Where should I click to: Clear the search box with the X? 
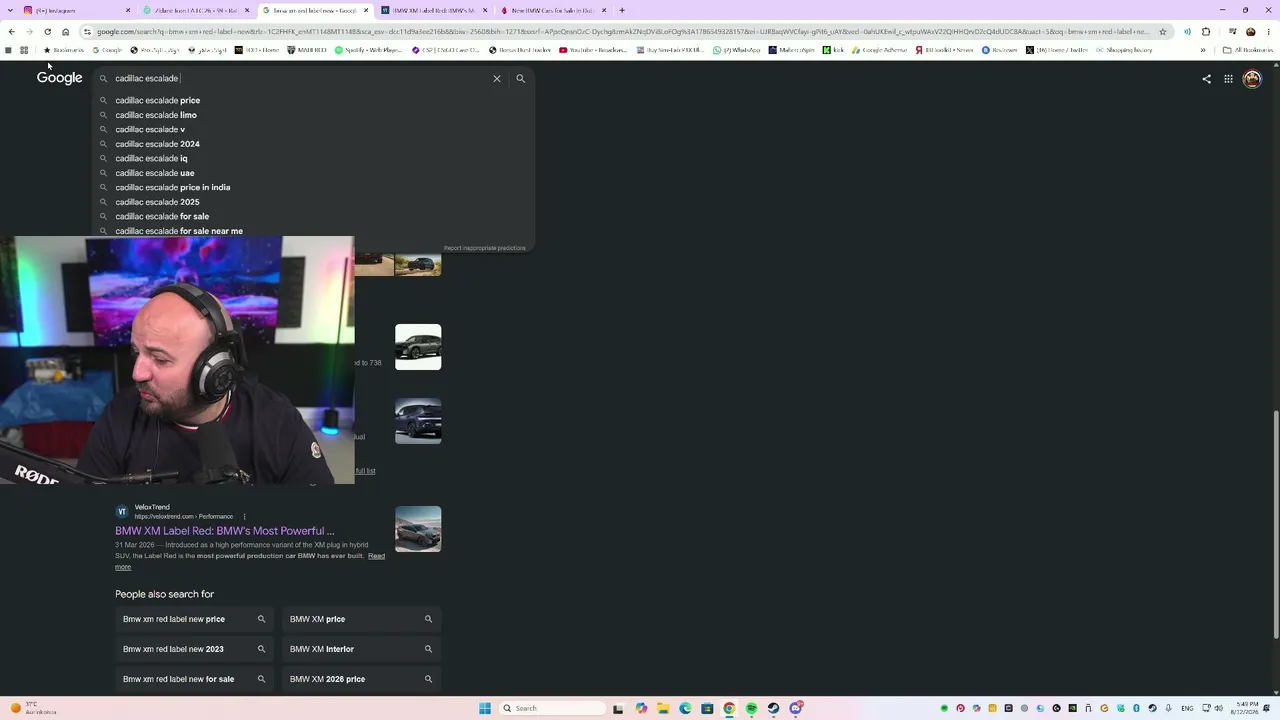coord(497,78)
